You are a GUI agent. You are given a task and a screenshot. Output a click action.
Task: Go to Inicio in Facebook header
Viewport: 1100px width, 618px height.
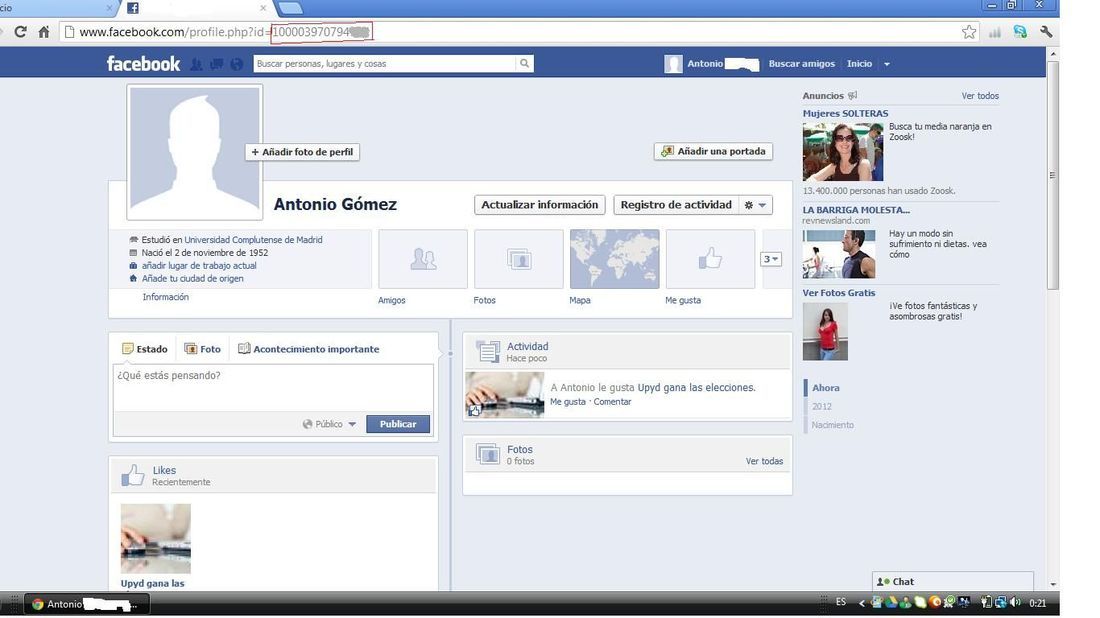coord(859,63)
